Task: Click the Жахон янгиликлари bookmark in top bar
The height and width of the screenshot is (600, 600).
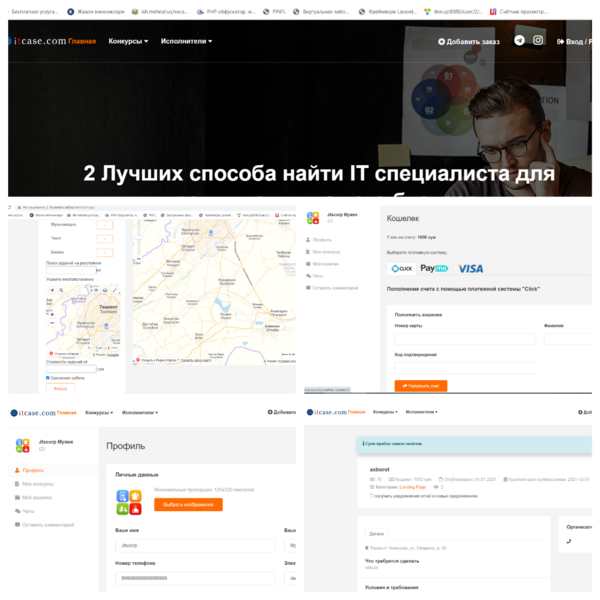Action: pos(96,12)
